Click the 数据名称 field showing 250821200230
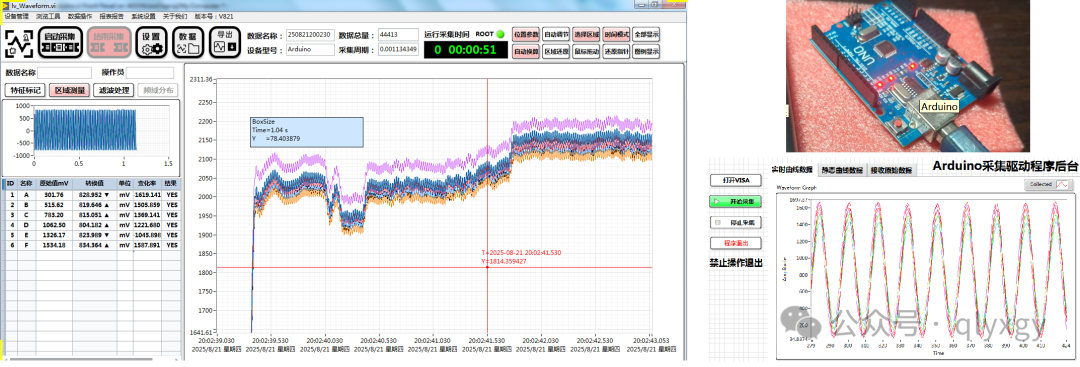Viewport: 1080px width, 367px height. tap(310, 34)
